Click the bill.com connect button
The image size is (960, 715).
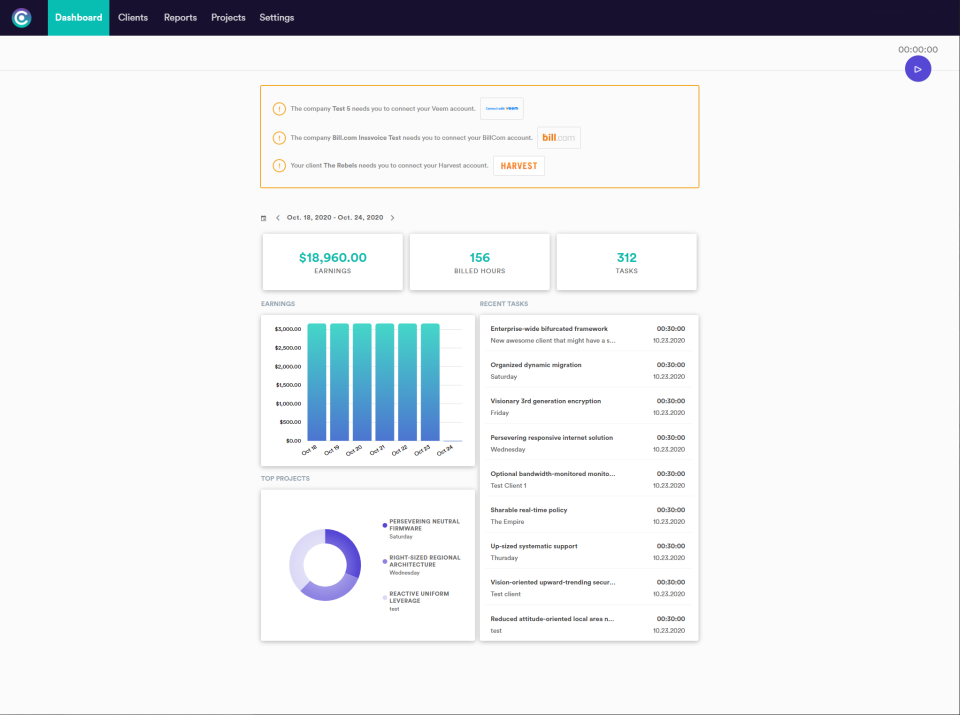tap(558, 137)
